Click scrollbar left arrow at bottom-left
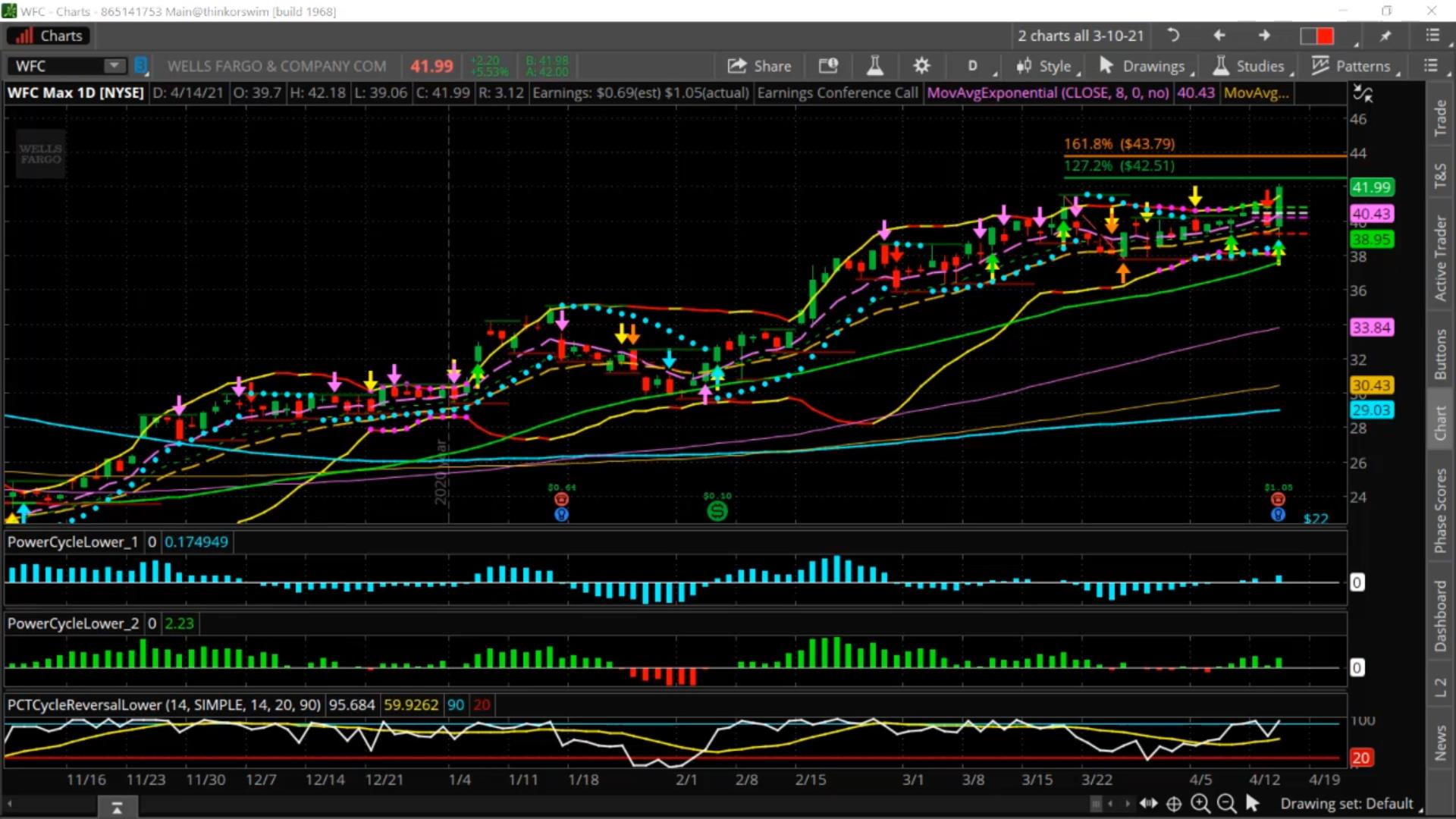The image size is (1456, 819). (x=10, y=803)
